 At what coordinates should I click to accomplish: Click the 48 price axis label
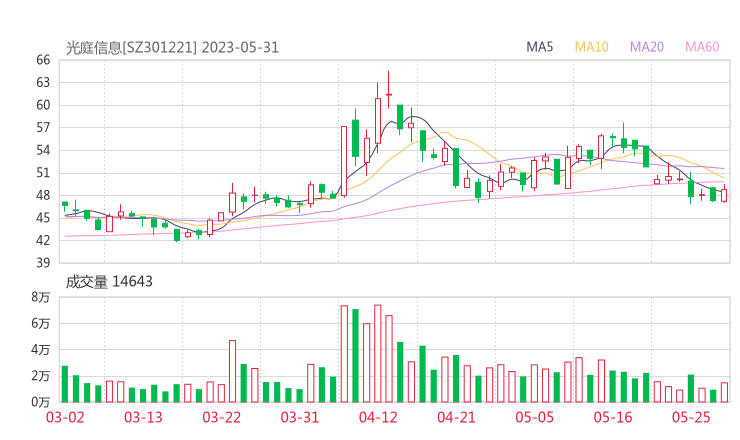[x=43, y=195]
